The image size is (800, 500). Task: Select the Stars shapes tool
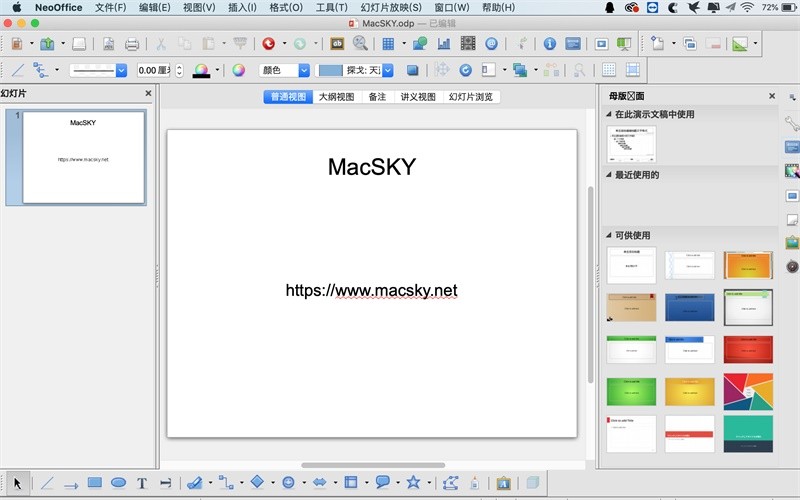tap(413, 483)
